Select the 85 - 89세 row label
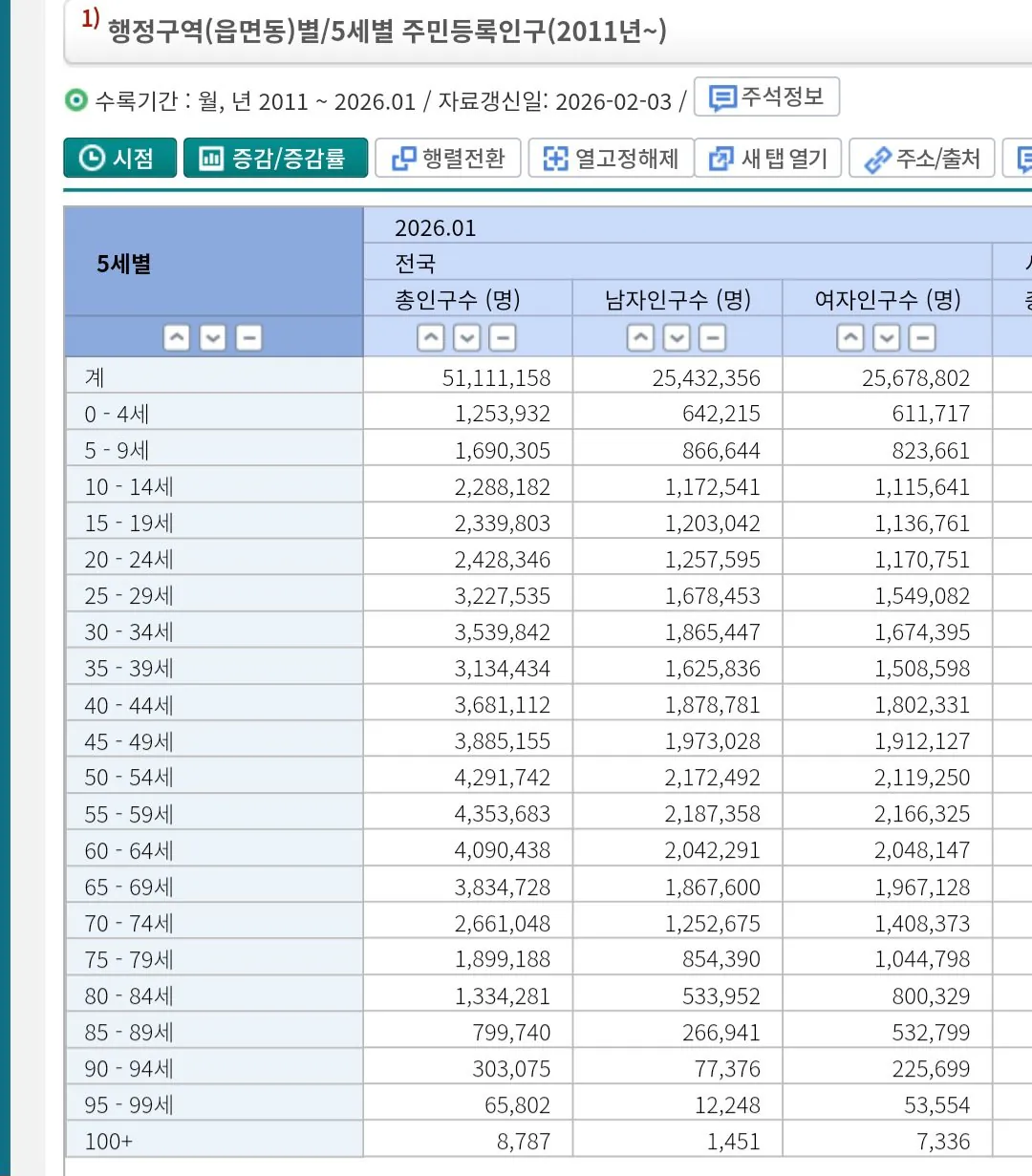 [214, 1031]
